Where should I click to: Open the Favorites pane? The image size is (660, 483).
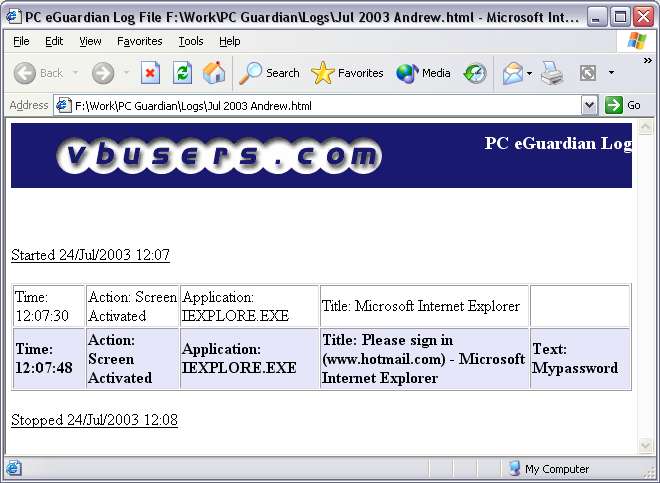click(347, 73)
